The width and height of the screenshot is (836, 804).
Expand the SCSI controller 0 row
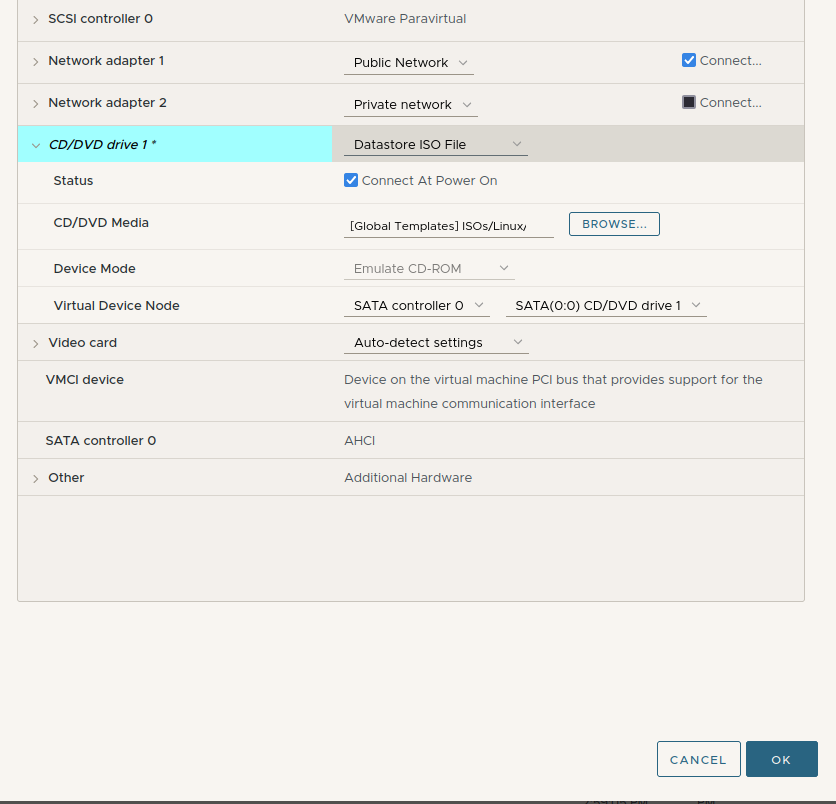[x=36, y=19]
